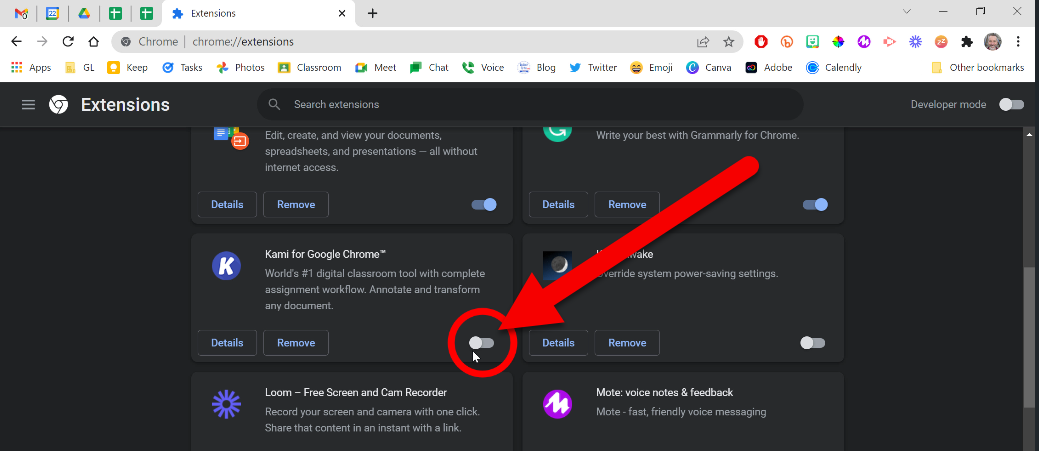Open Details for Kami extension

227,342
